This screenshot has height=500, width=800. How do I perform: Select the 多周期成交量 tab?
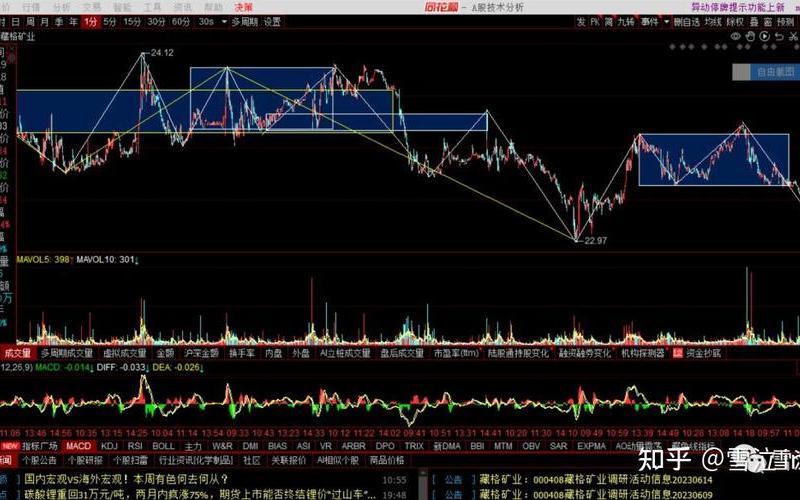pos(67,353)
